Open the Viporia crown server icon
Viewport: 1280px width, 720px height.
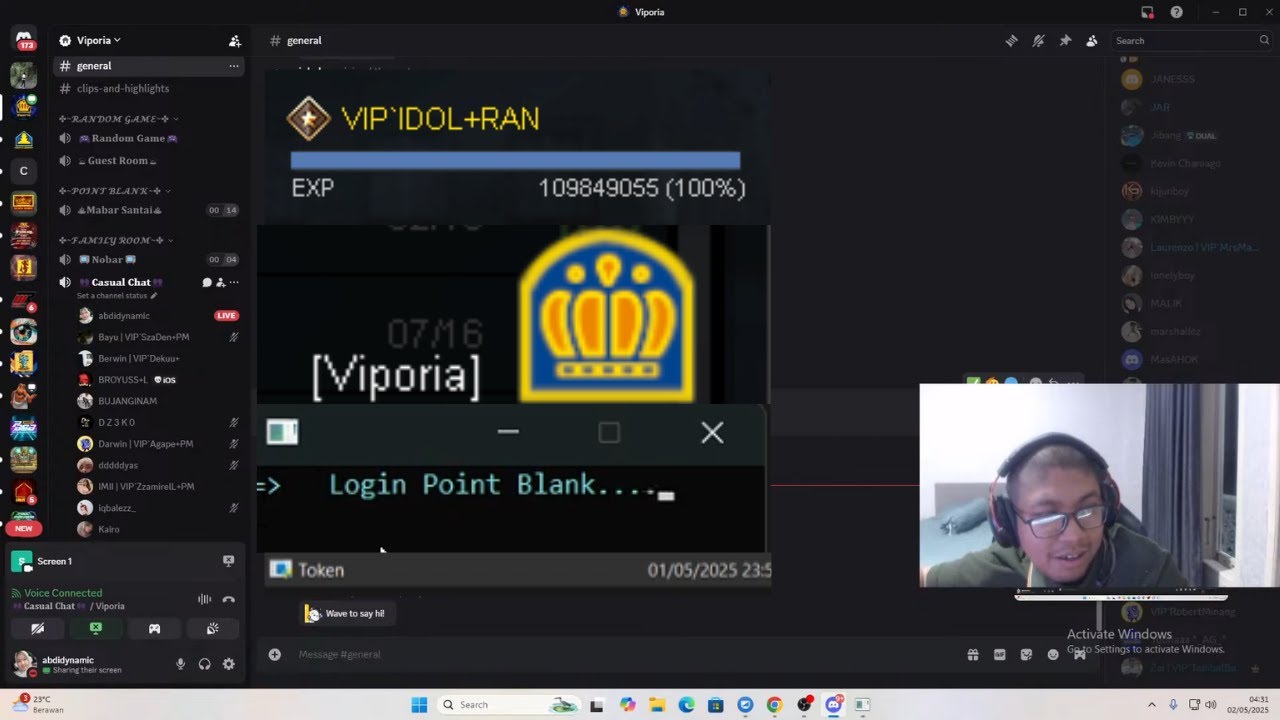24,106
